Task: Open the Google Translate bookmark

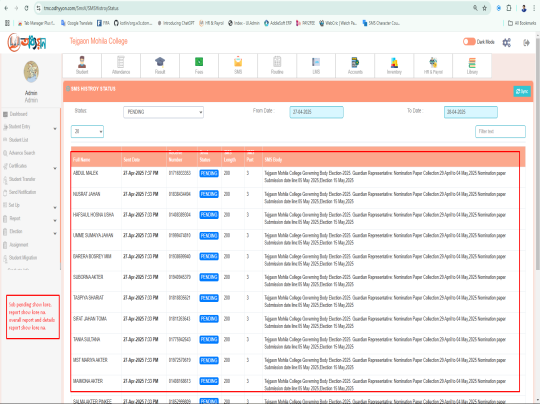Action: (x=77, y=23)
